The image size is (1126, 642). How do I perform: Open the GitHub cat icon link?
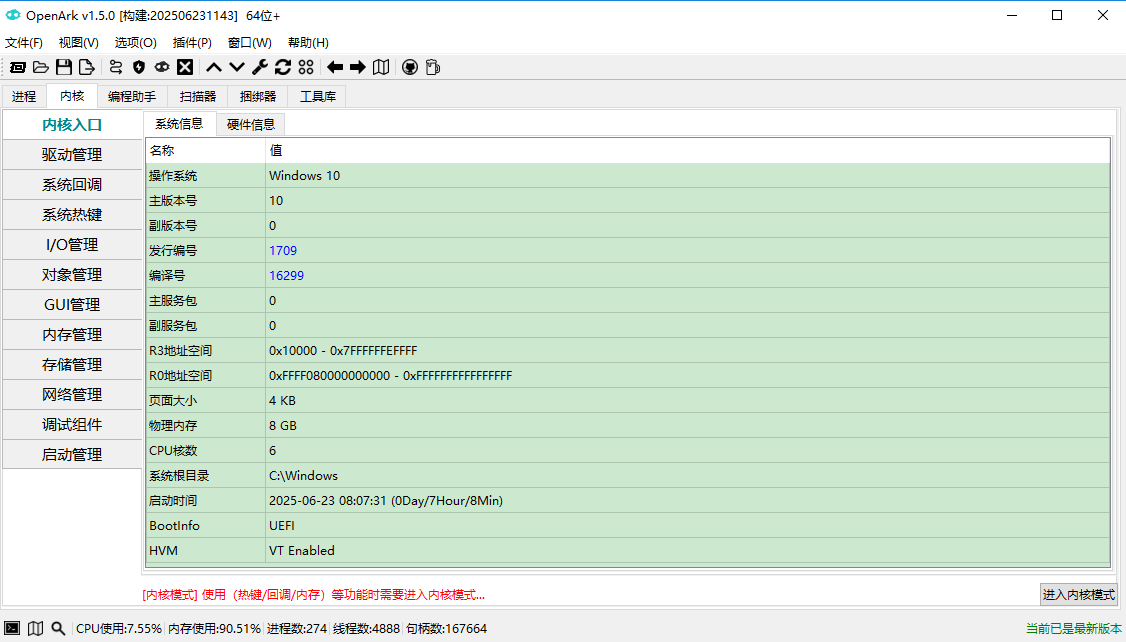(x=409, y=67)
